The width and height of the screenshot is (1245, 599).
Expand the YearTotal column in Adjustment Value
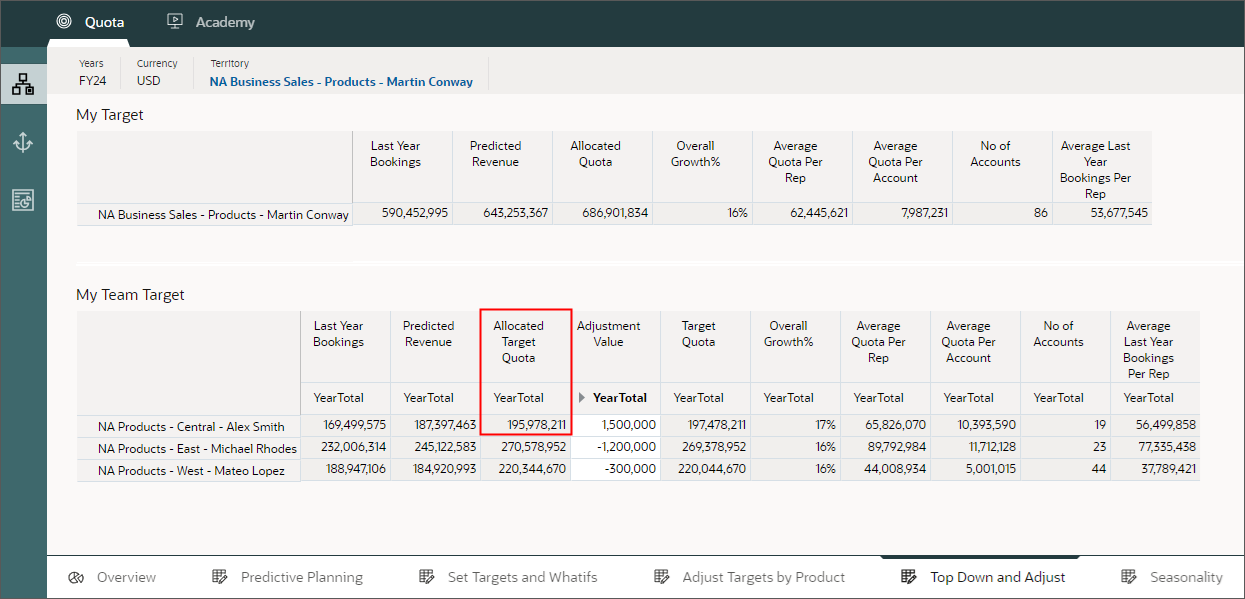579,397
